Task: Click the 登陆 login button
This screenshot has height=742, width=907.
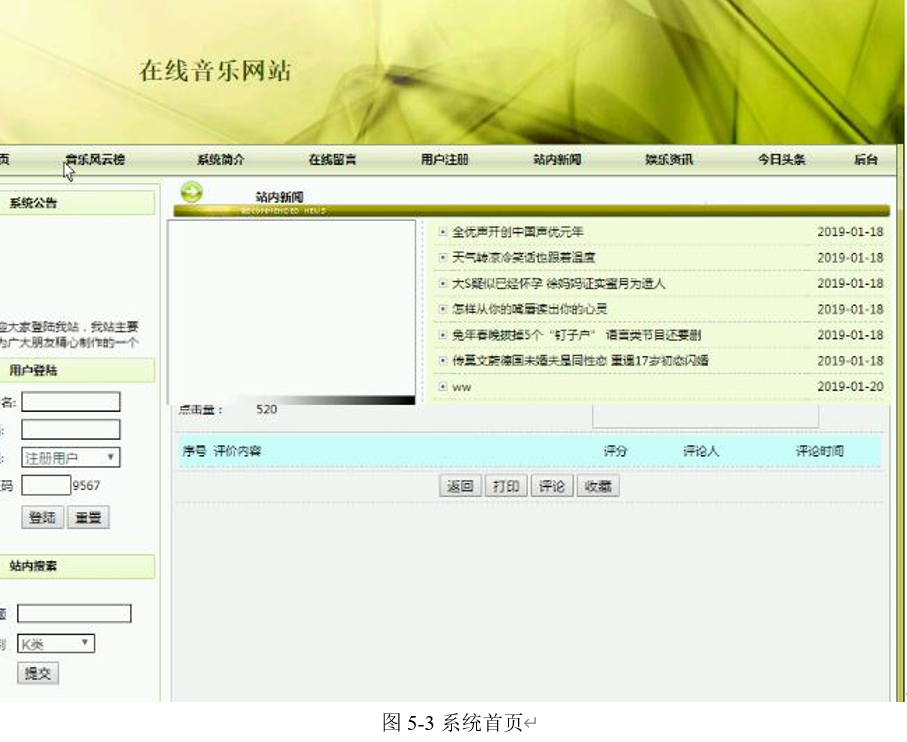Action: [x=42, y=517]
